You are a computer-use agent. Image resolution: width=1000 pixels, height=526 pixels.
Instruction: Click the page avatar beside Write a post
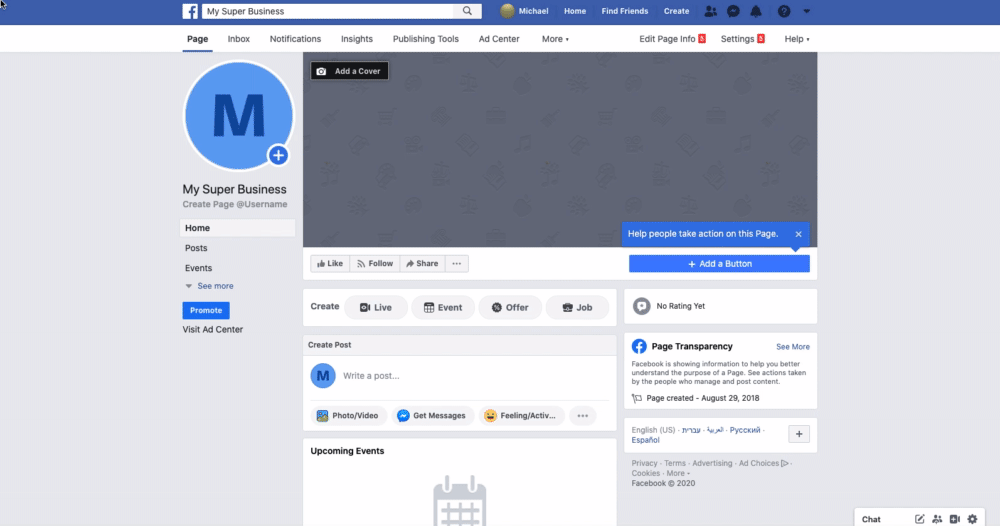[x=323, y=376]
